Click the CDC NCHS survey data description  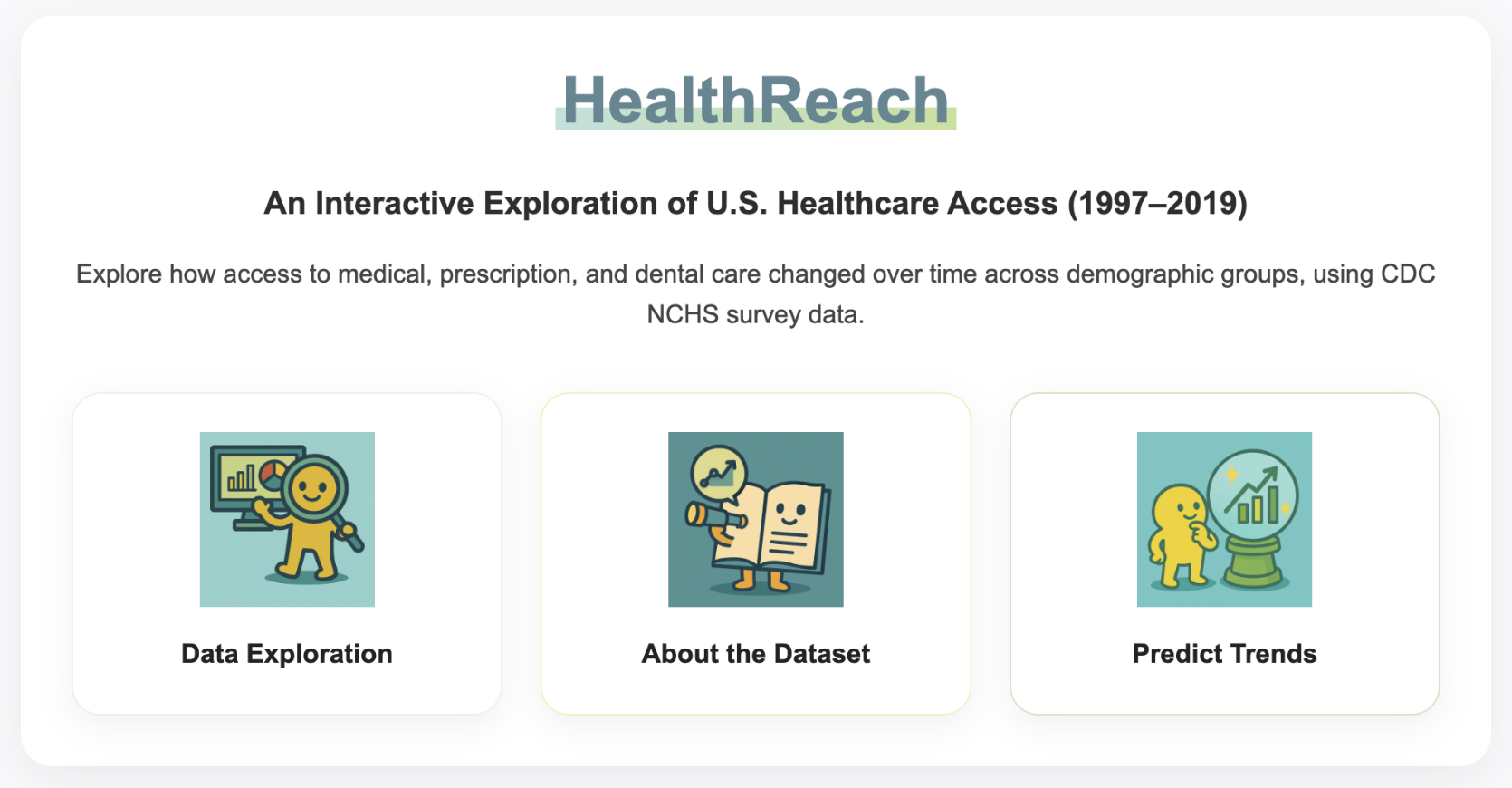[754, 294]
